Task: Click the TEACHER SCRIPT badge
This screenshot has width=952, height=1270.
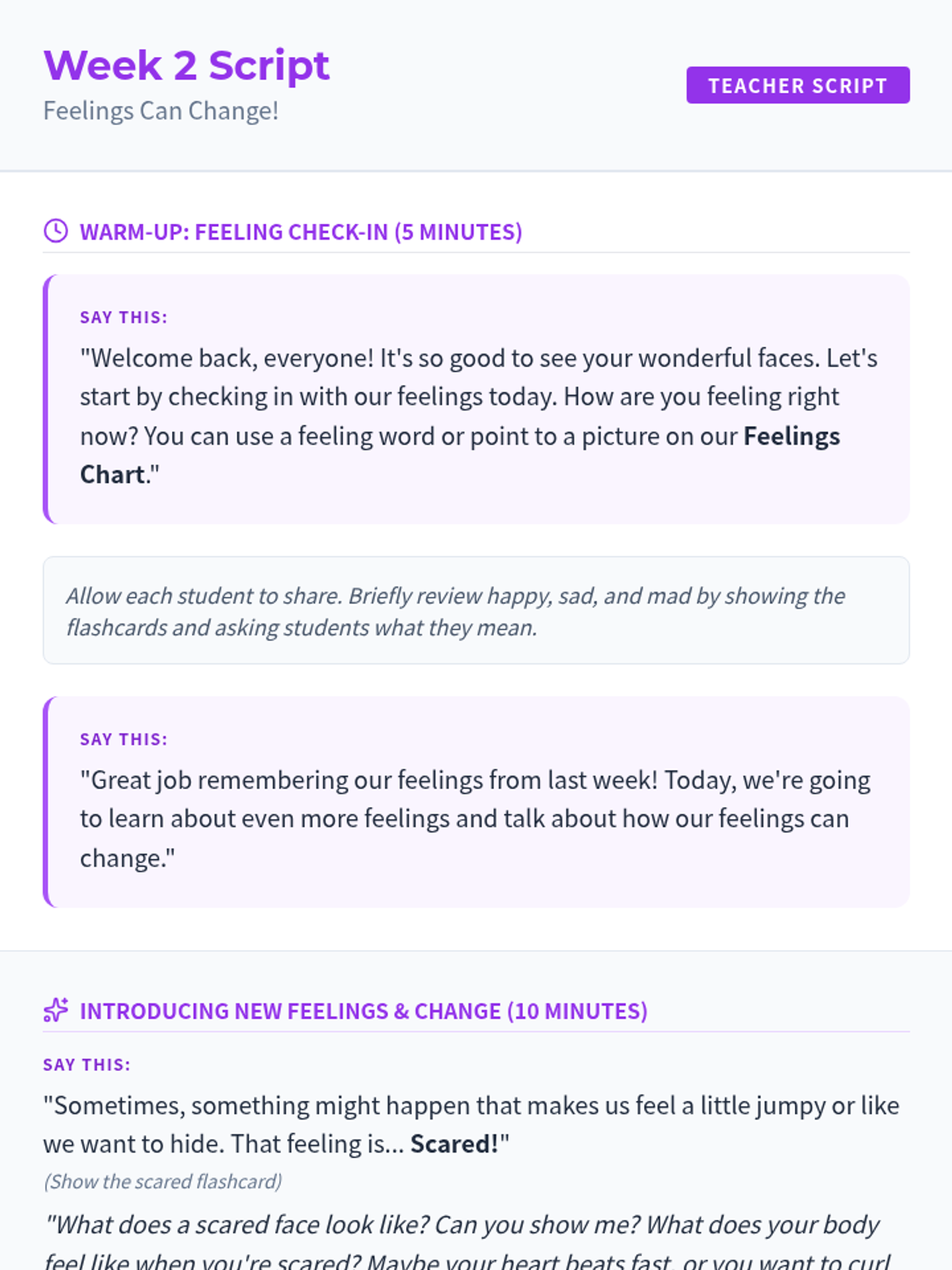Action: point(797,85)
